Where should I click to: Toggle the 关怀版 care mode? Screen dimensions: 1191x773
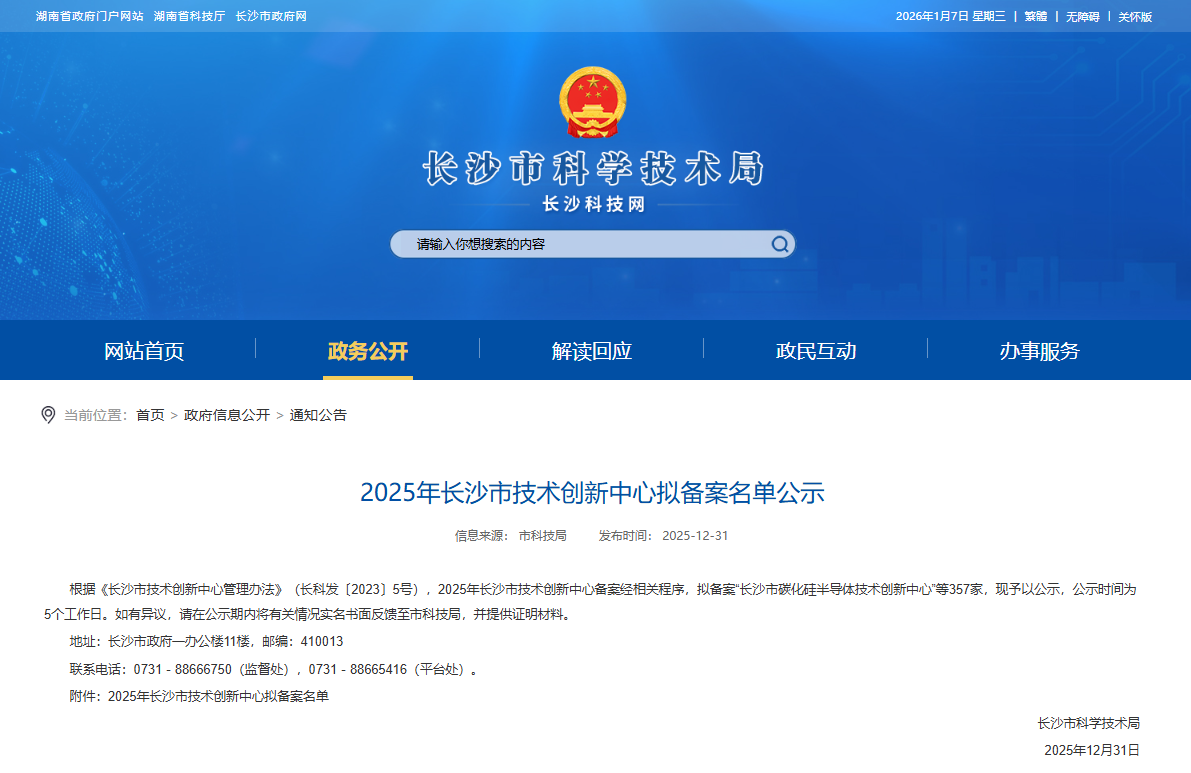(x=1135, y=17)
